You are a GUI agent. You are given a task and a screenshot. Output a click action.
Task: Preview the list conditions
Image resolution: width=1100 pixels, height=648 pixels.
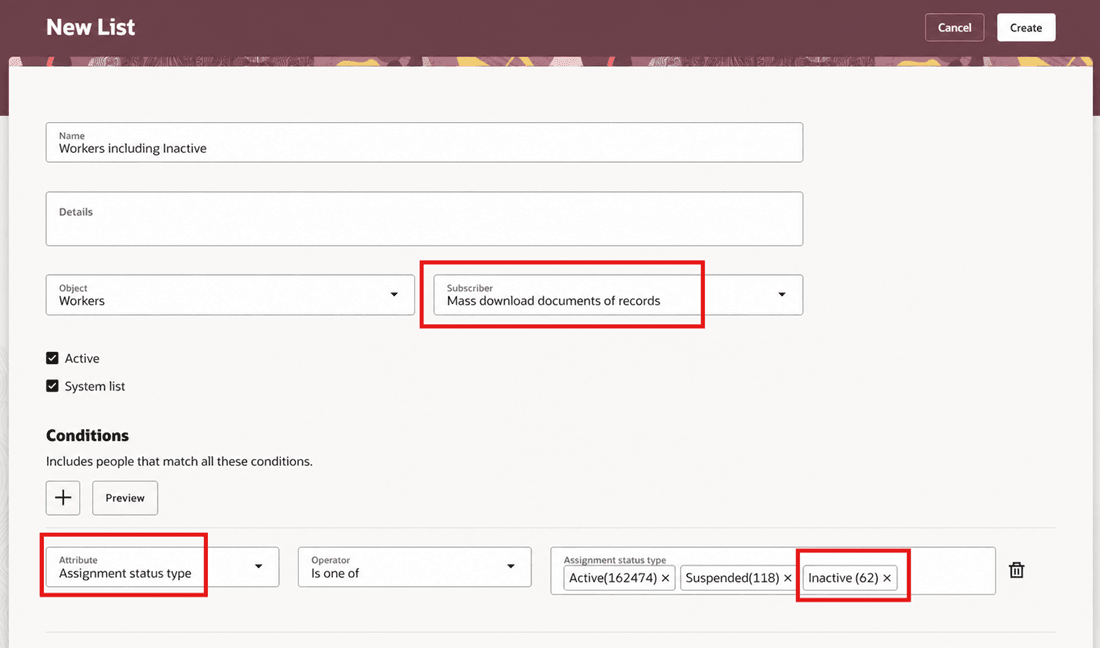click(x=125, y=498)
